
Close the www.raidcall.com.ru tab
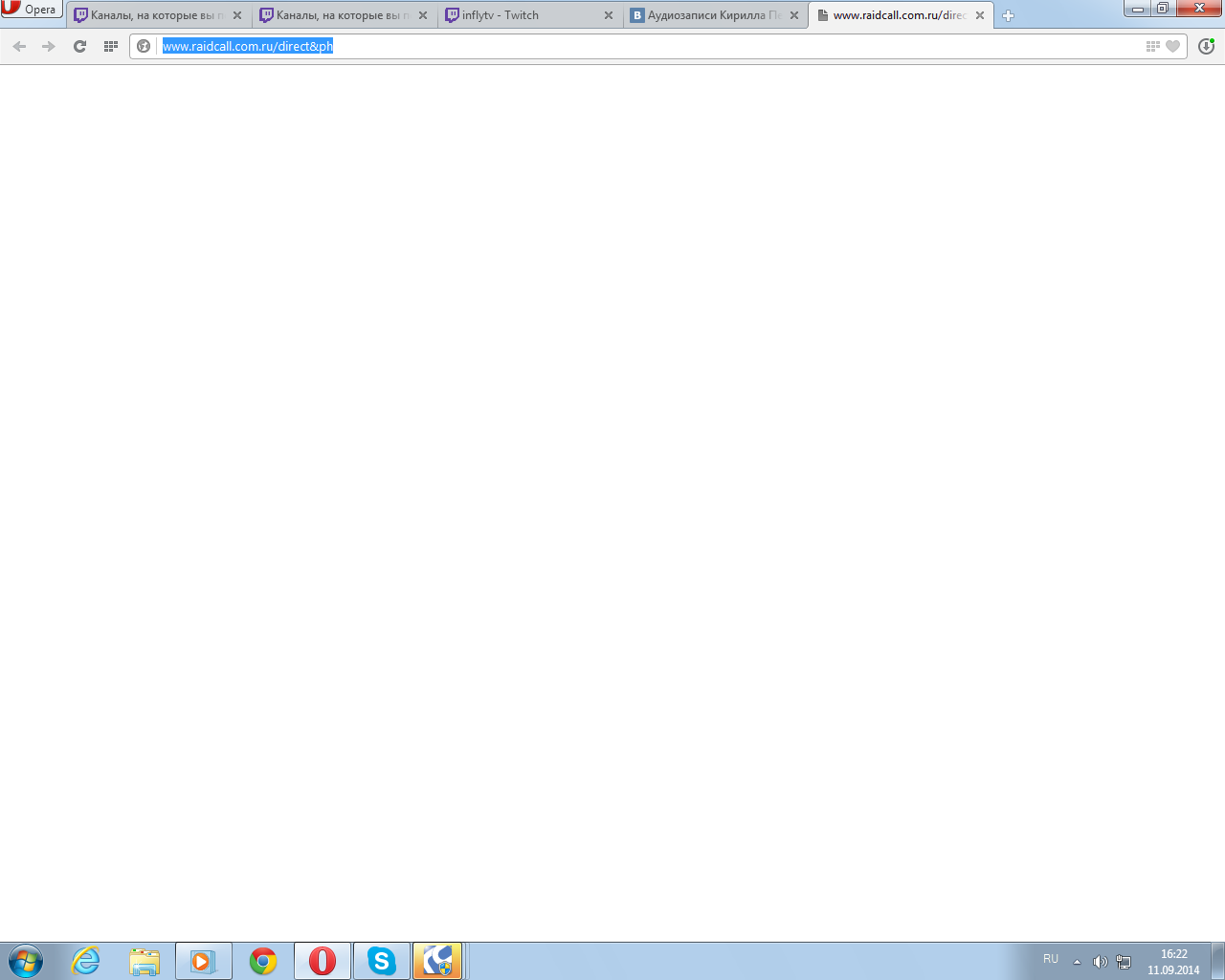pyautogui.click(x=980, y=15)
